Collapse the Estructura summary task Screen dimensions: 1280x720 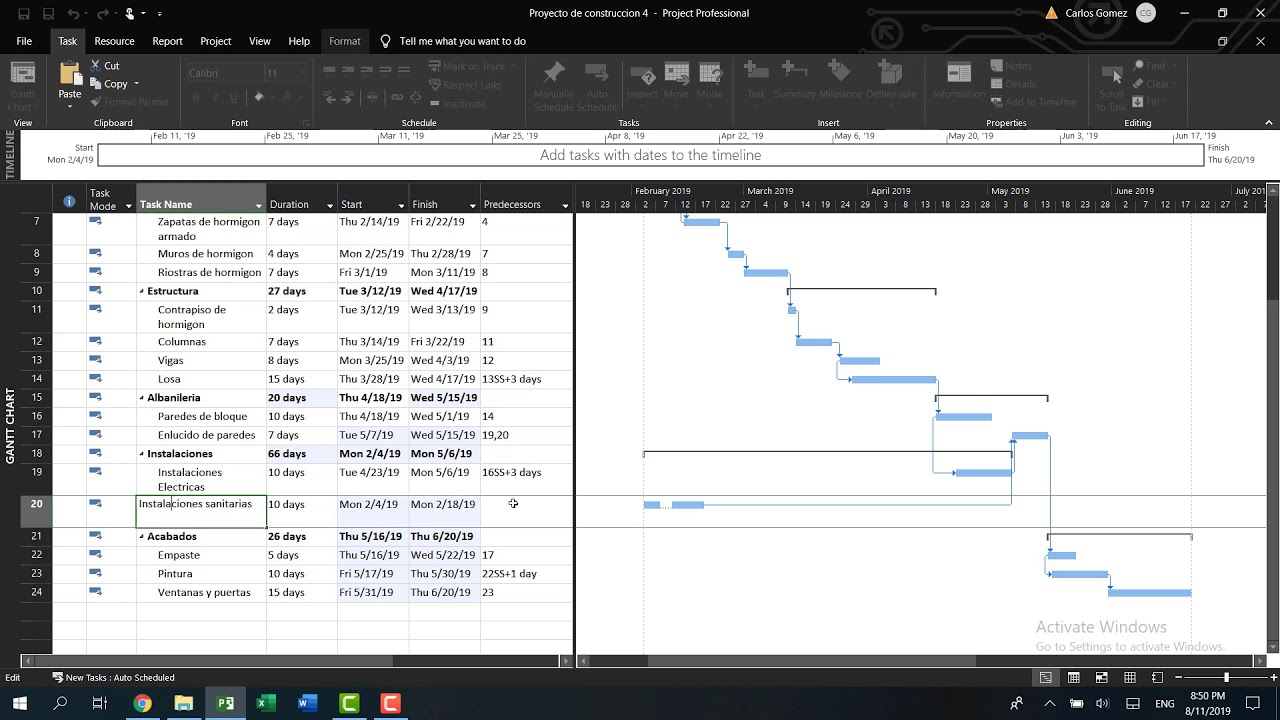142,291
